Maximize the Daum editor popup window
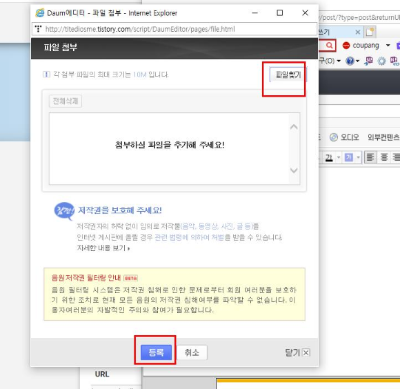 280,13
